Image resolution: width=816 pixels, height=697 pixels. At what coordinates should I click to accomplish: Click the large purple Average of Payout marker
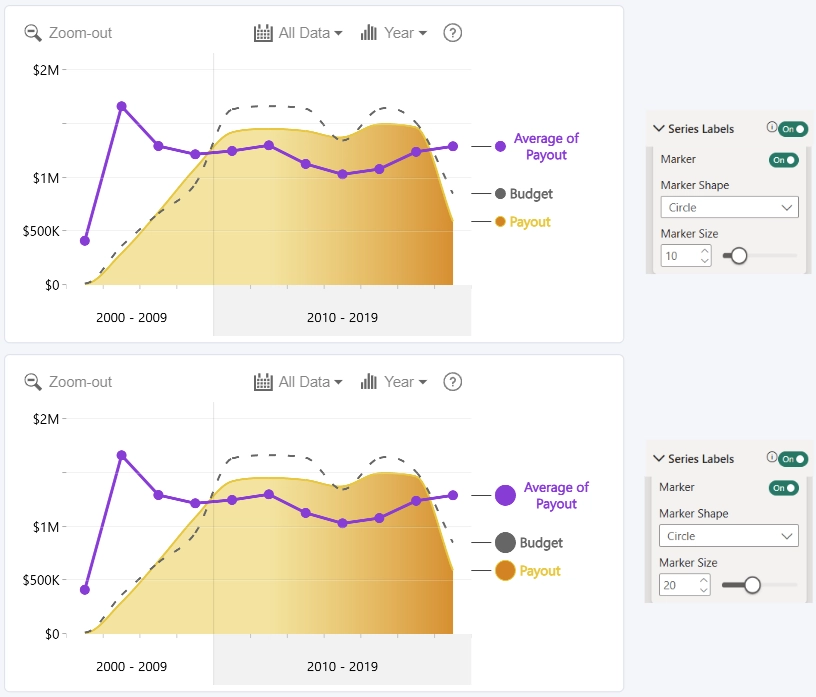coord(505,495)
